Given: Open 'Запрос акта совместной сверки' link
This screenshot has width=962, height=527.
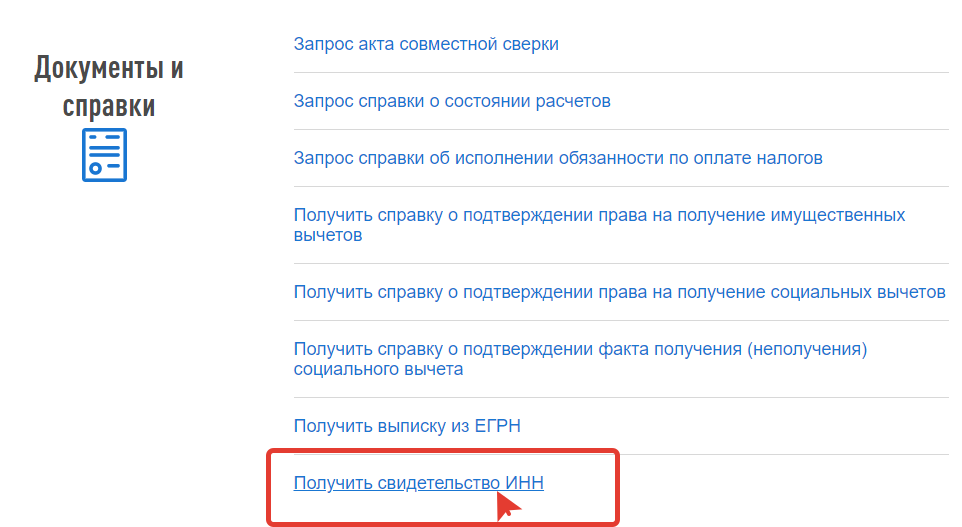Looking at the screenshot, I should [426, 44].
